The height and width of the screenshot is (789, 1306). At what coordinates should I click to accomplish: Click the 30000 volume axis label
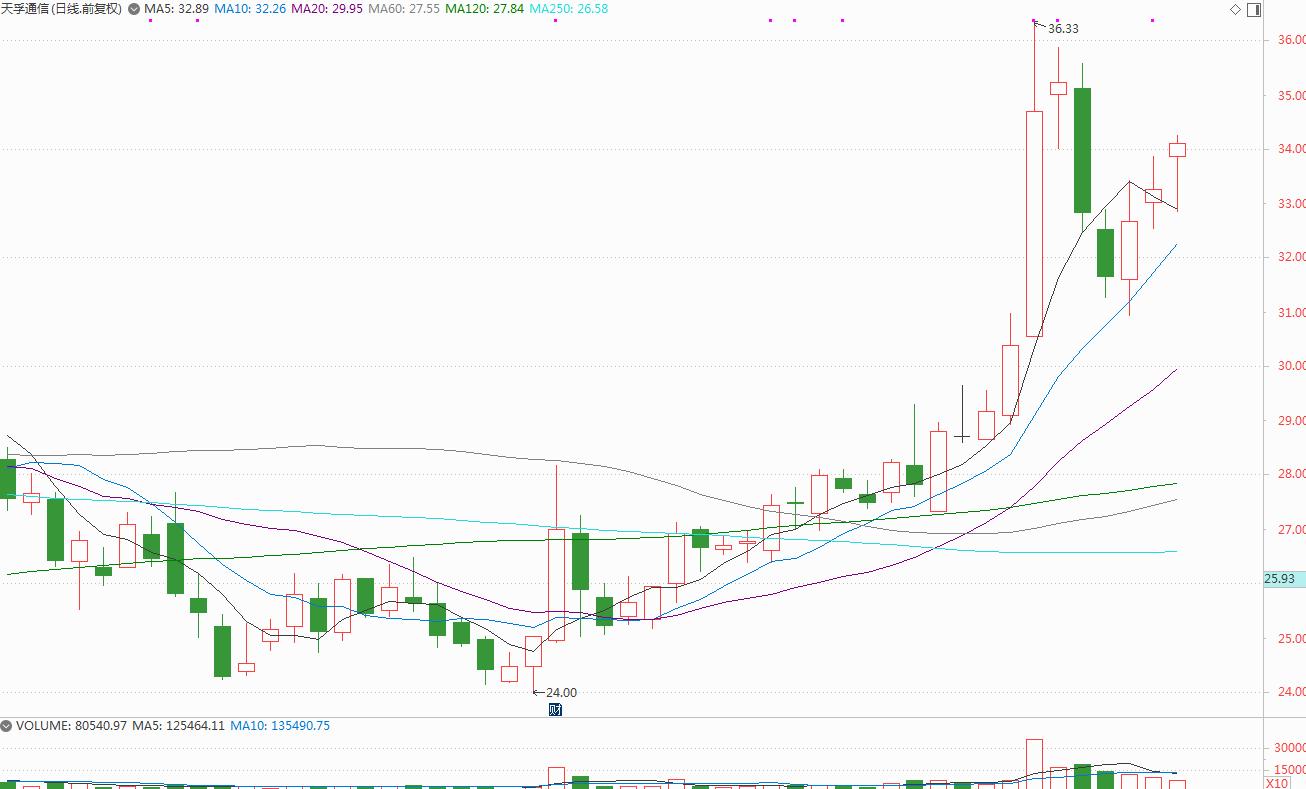(1288, 748)
